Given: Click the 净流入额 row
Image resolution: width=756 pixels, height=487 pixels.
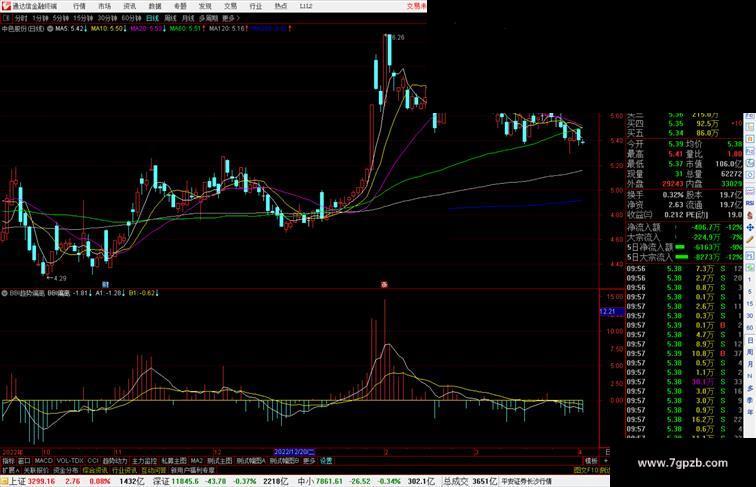Looking at the screenshot, I should coord(685,227).
